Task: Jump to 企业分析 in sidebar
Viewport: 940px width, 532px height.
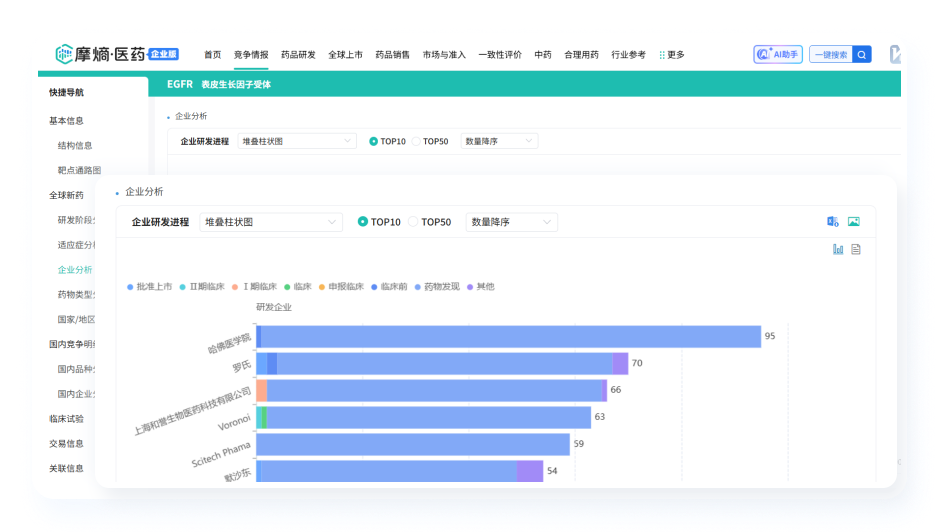Action: 74,270
